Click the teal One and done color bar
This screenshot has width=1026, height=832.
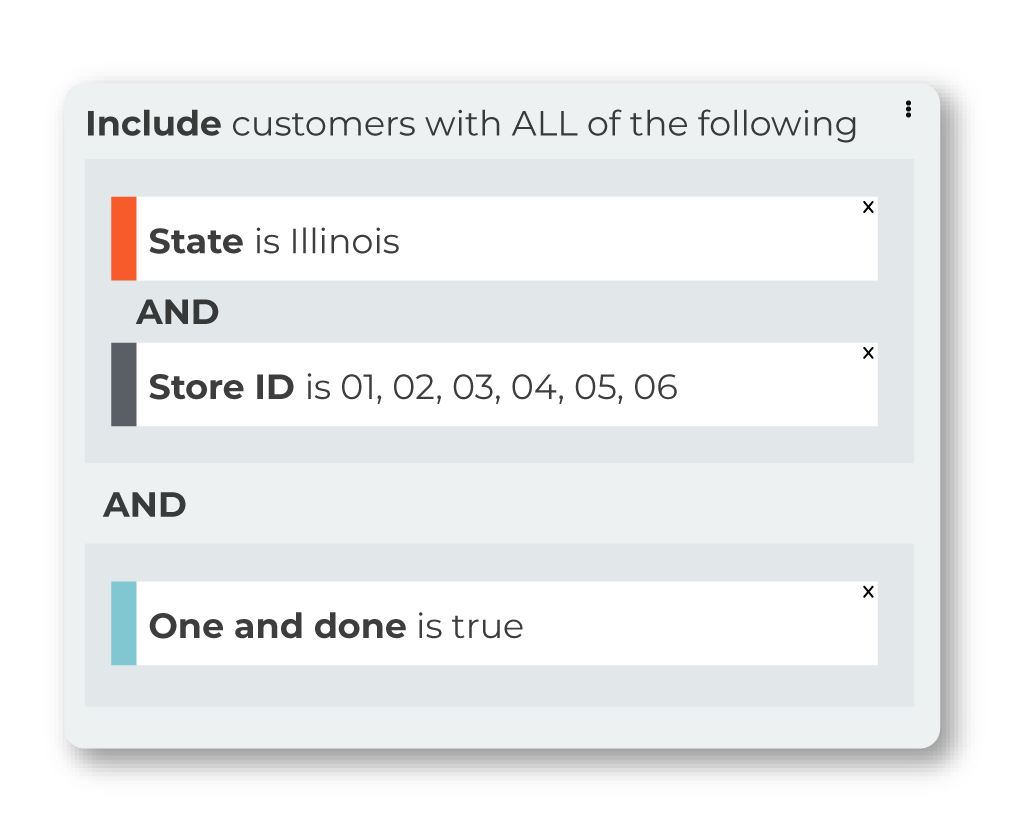[124, 623]
